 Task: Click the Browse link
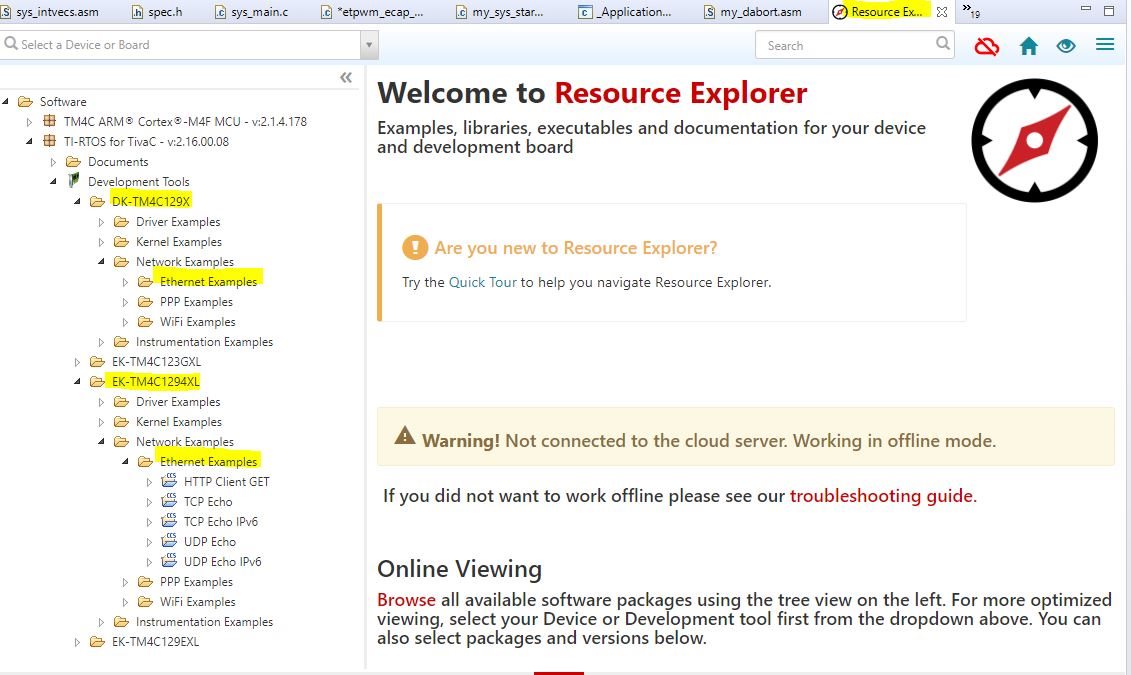[x=406, y=599]
